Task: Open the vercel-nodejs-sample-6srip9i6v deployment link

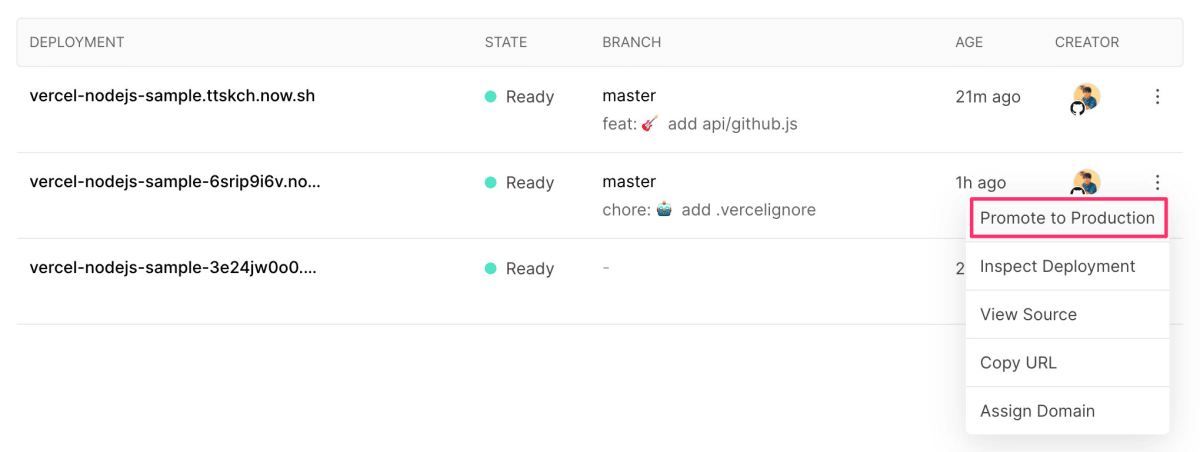Action: coord(175,182)
